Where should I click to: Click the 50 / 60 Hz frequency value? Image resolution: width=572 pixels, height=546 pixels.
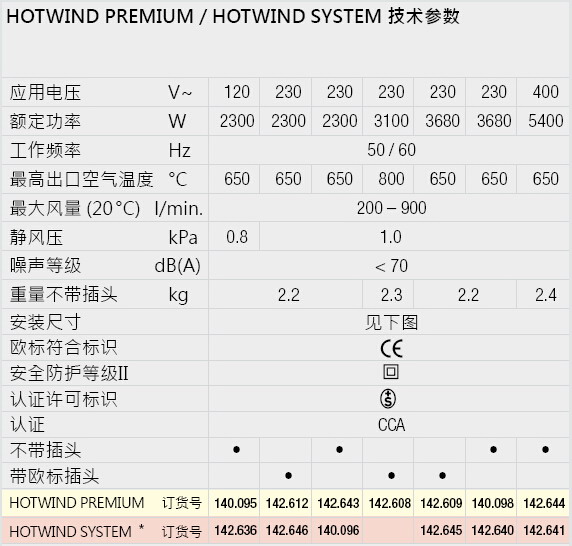click(x=391, y=150)
